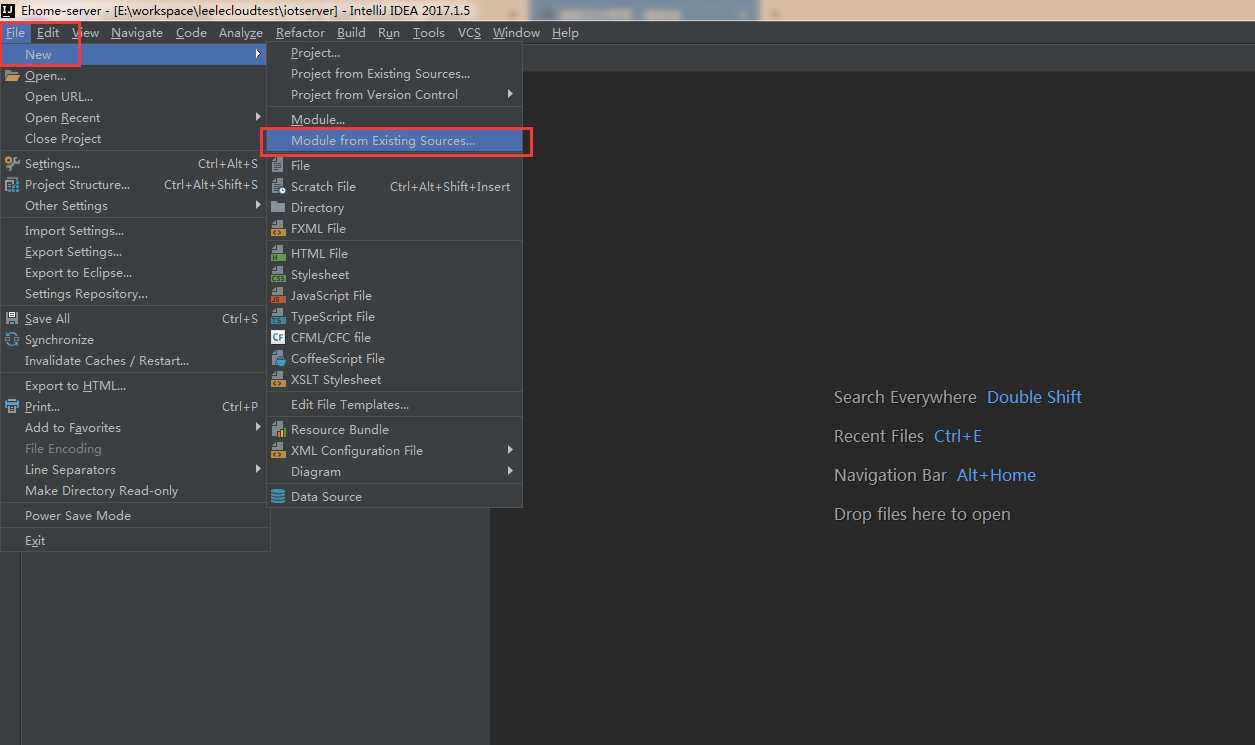The height and width of the screenshot is (745, 1255).
Task: Expand Other Settings submenu arrow
Action: click(x=258, y=205)
